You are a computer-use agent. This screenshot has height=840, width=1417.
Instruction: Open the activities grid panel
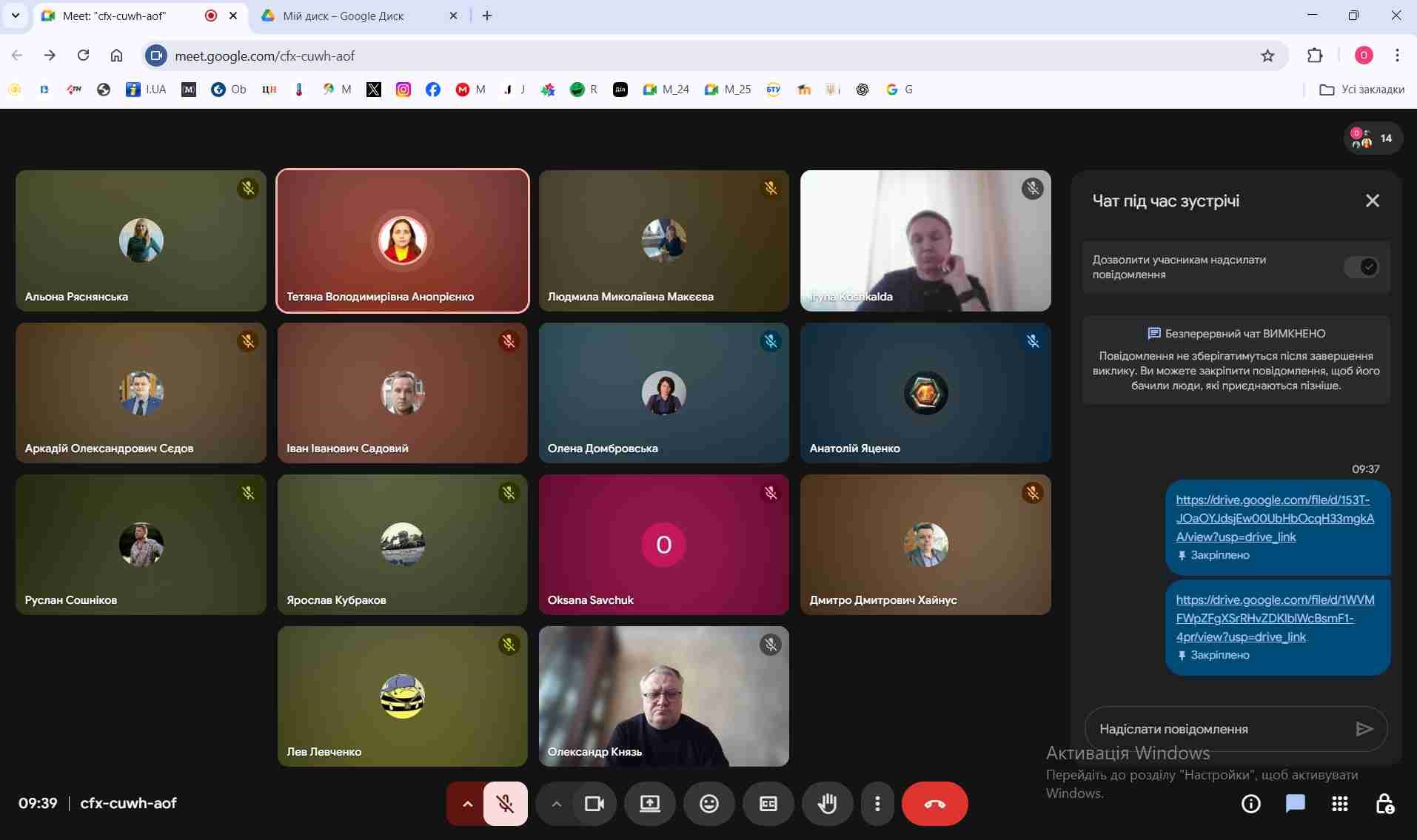pos(1339,804)
